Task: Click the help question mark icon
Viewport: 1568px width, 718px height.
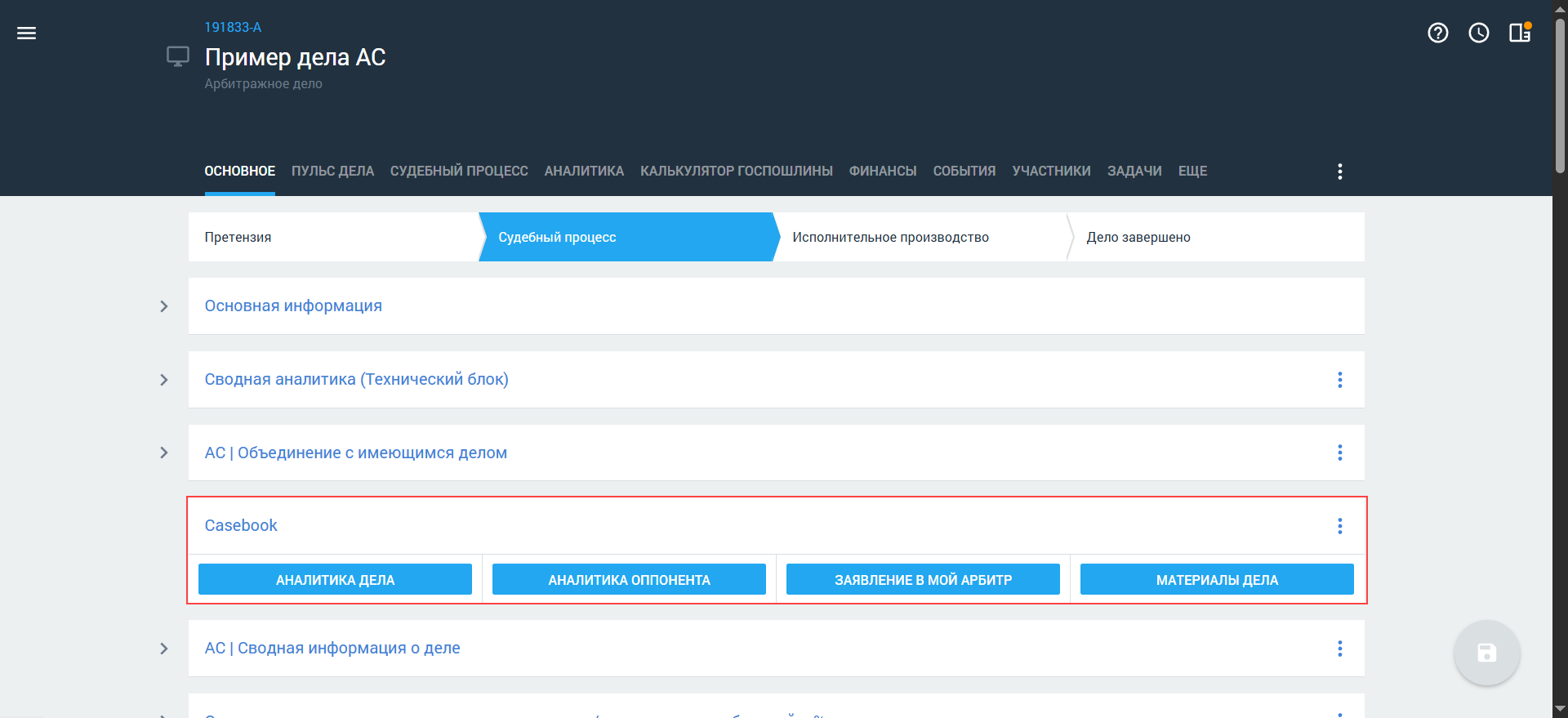Action: tap(1437, 33)
